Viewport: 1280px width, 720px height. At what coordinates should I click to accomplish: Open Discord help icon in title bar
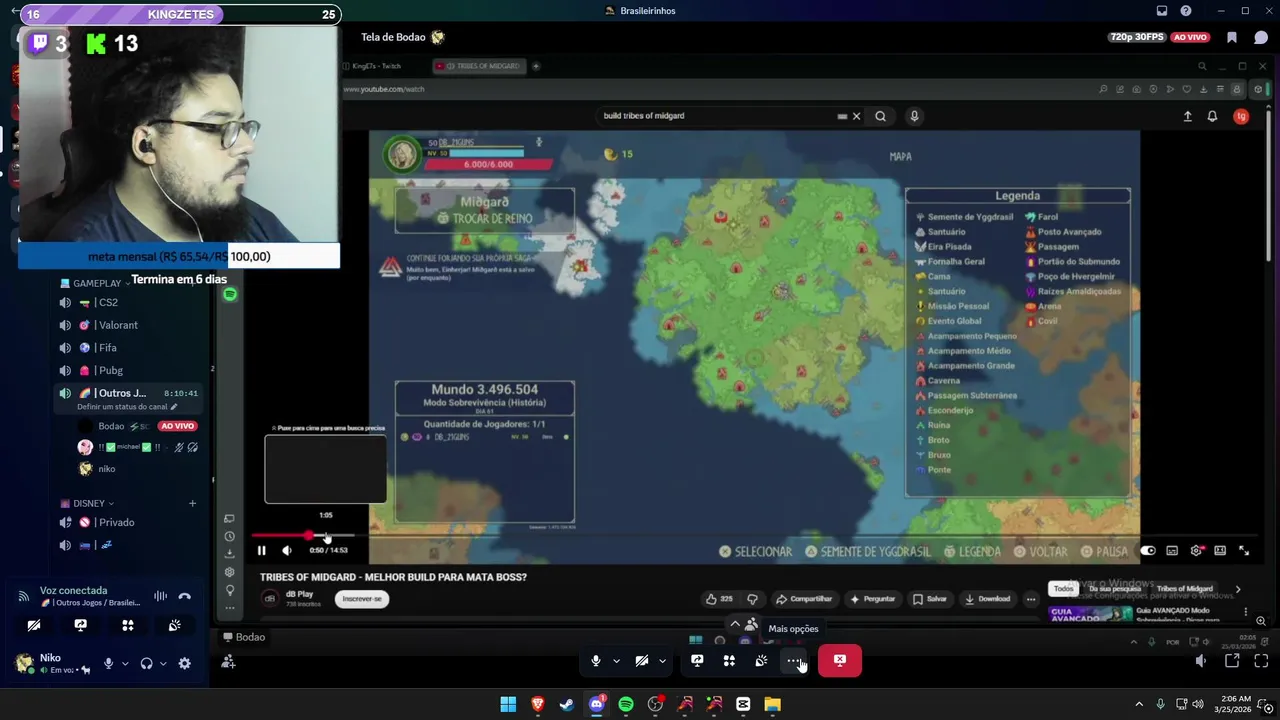pos(1186,11)
